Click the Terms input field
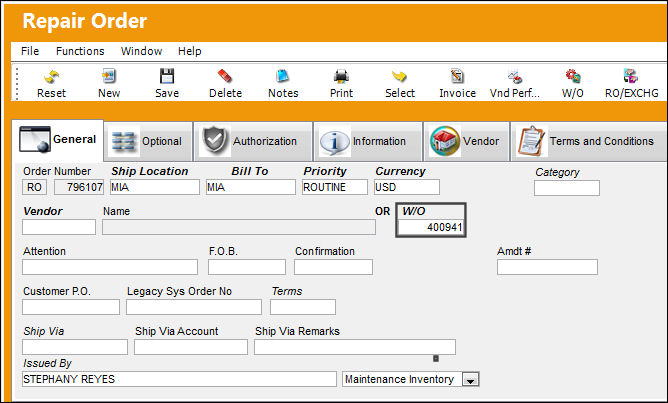 click(303, 307)
